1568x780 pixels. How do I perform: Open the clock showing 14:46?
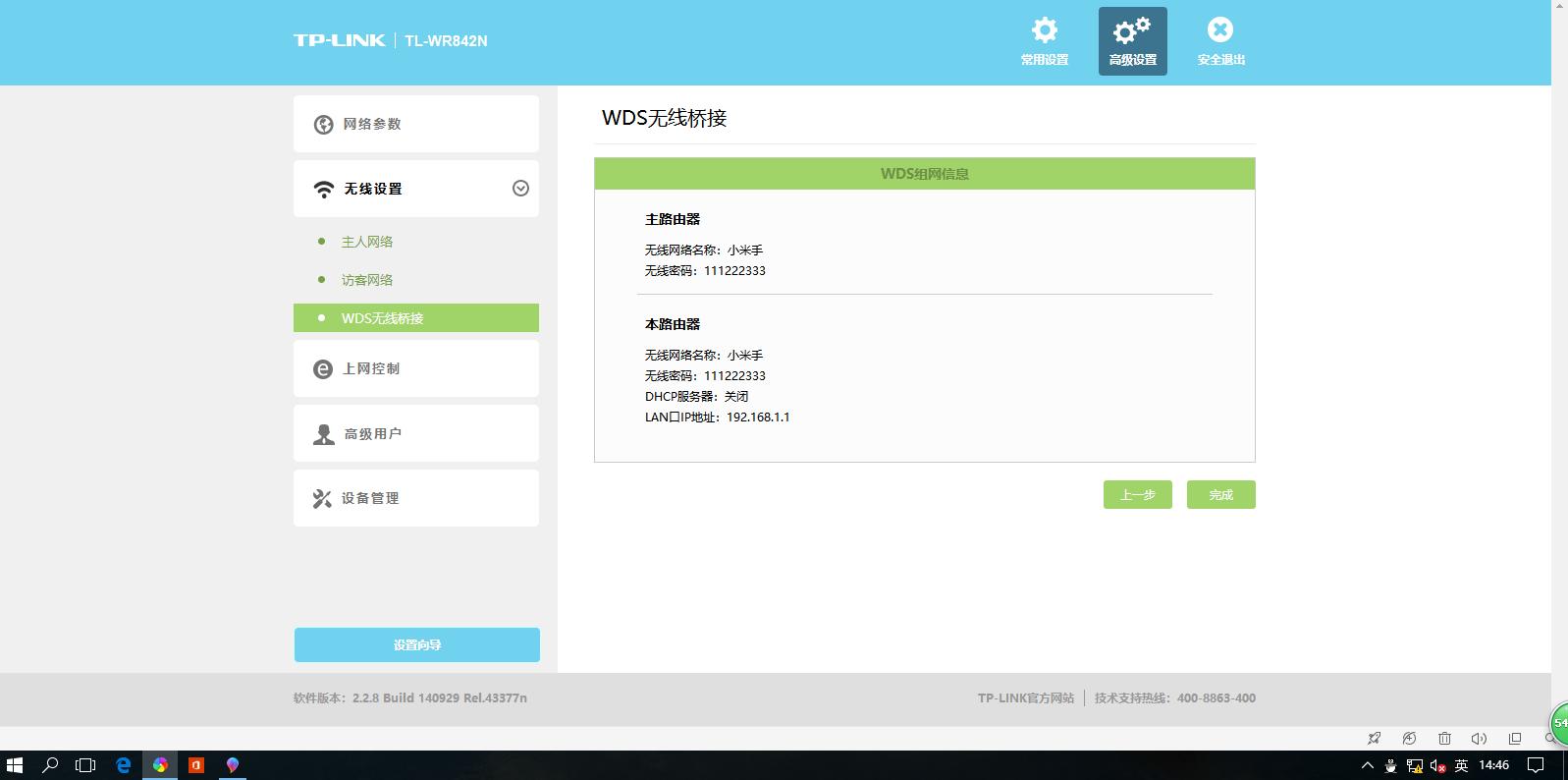(1494, 765)
